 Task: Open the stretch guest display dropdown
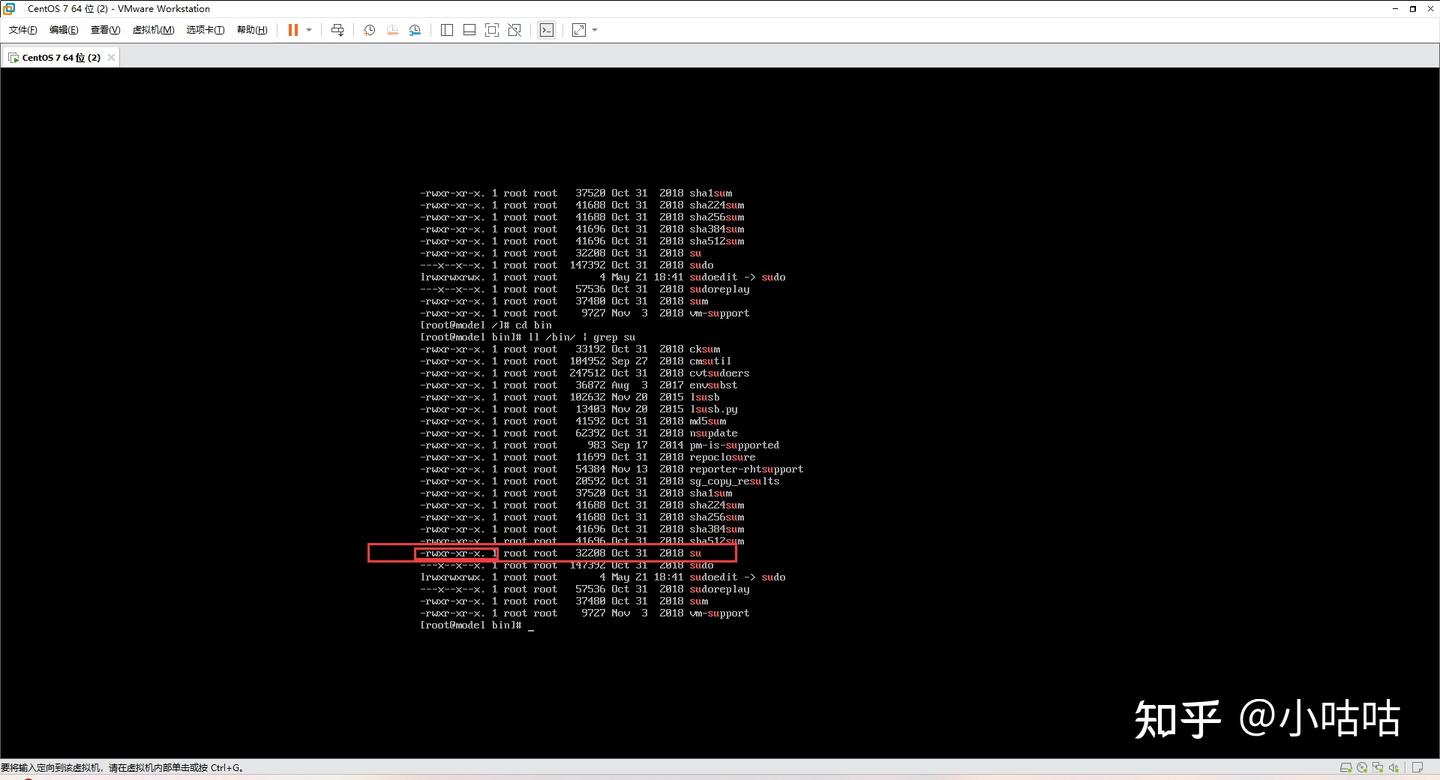click(594, 29)
